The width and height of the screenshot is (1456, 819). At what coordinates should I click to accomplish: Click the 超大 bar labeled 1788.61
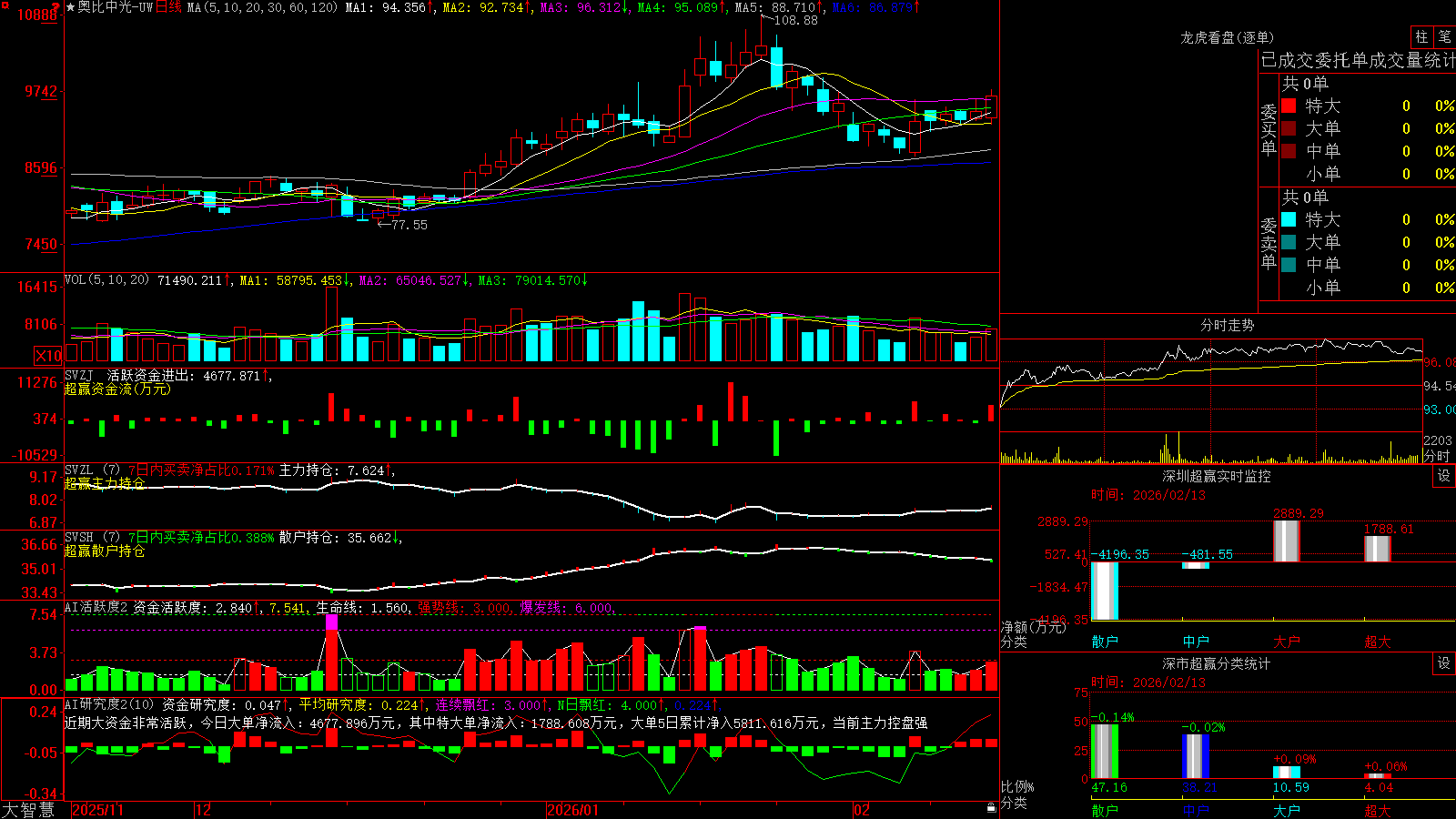point(1378,549)
